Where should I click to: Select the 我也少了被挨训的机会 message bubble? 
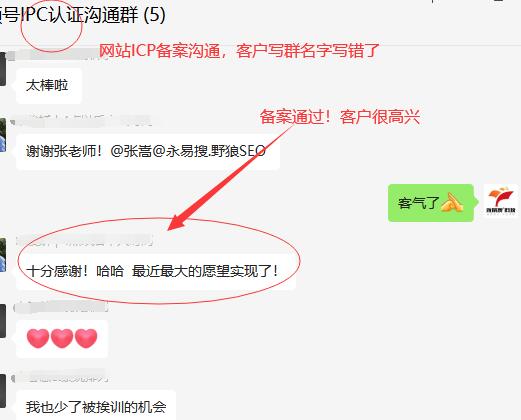pyautogui.click(x=96, y=405)
